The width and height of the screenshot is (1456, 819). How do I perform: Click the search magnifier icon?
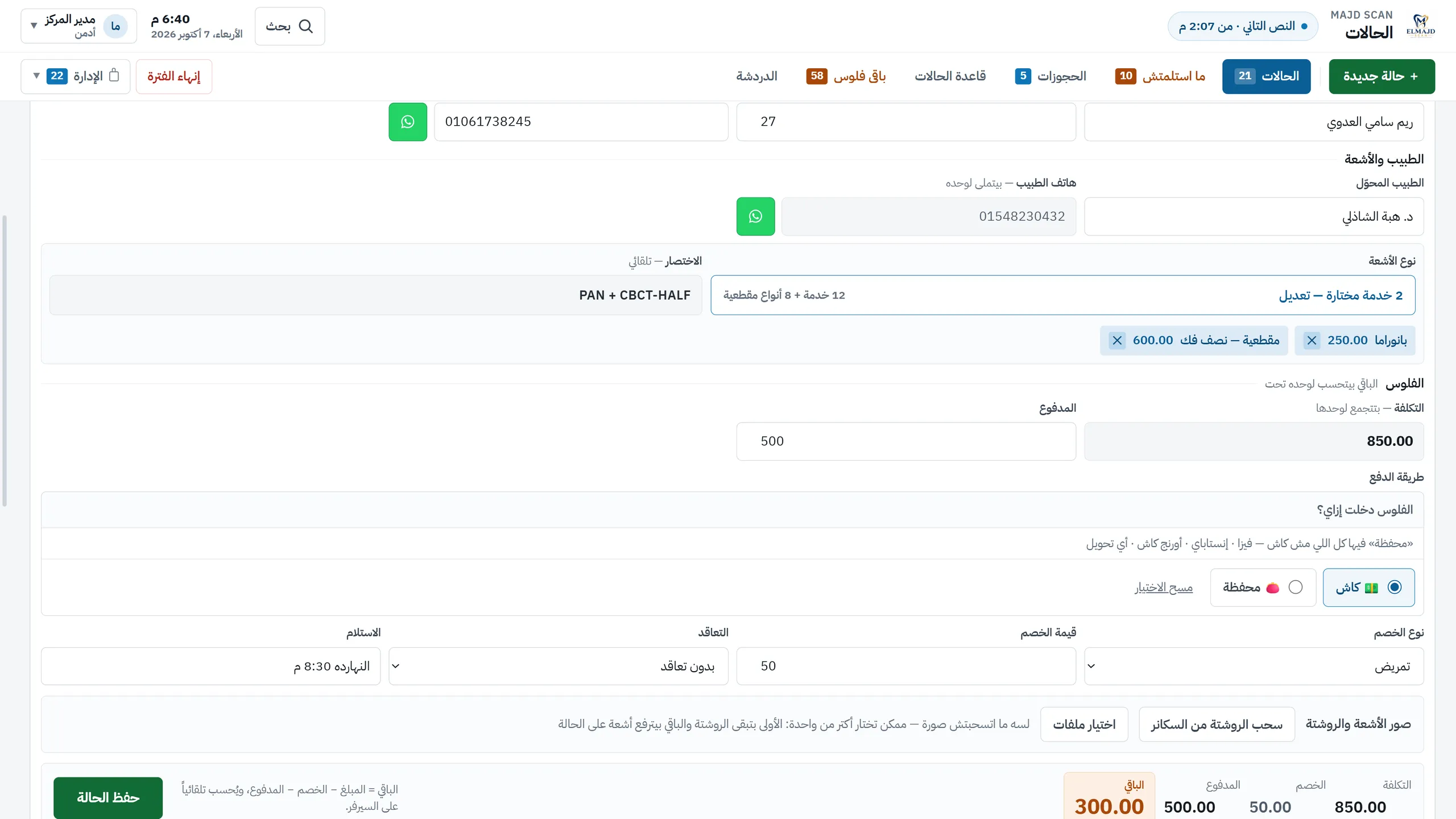click(x=306, y=26)
